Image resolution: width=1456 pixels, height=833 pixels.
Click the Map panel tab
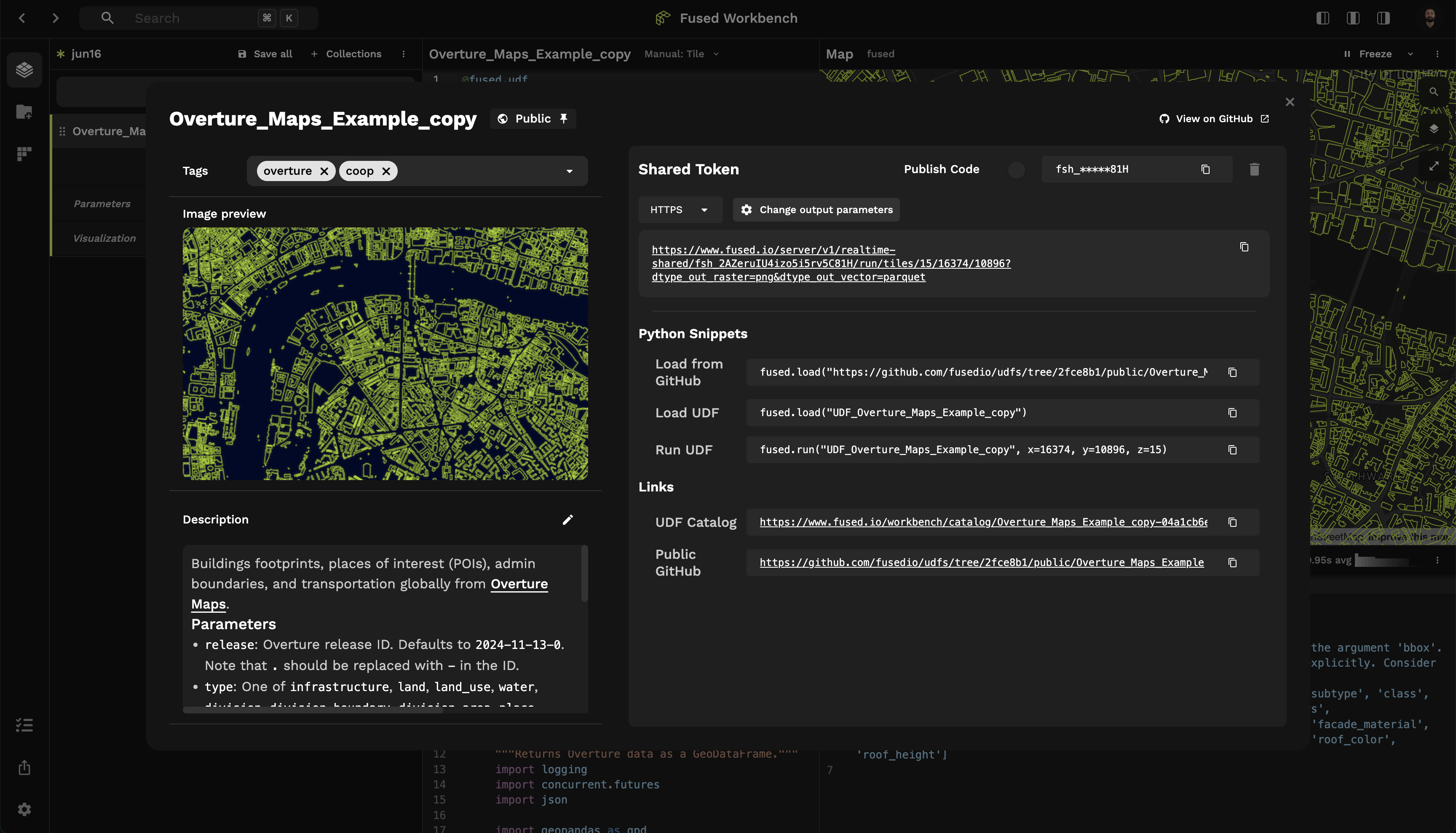point(839,54)
